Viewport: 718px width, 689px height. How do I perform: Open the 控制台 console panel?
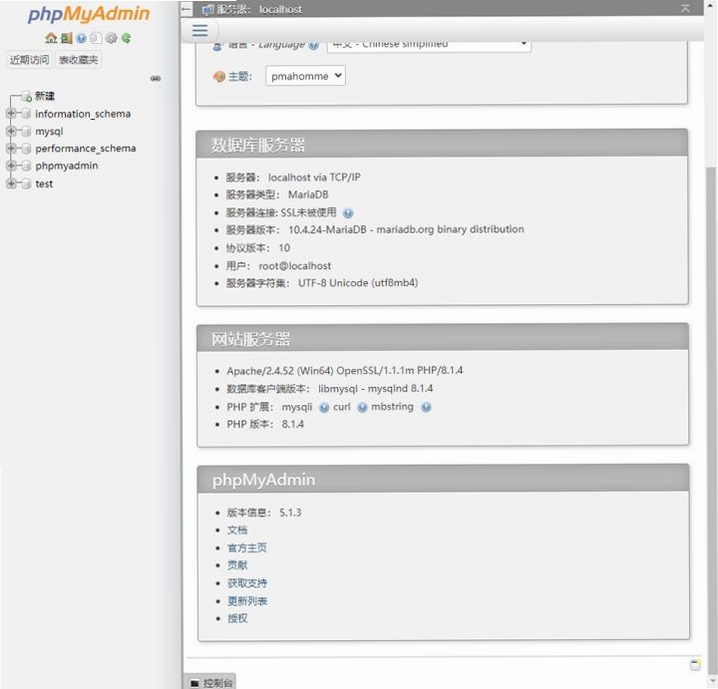click(x=210, y=682)
